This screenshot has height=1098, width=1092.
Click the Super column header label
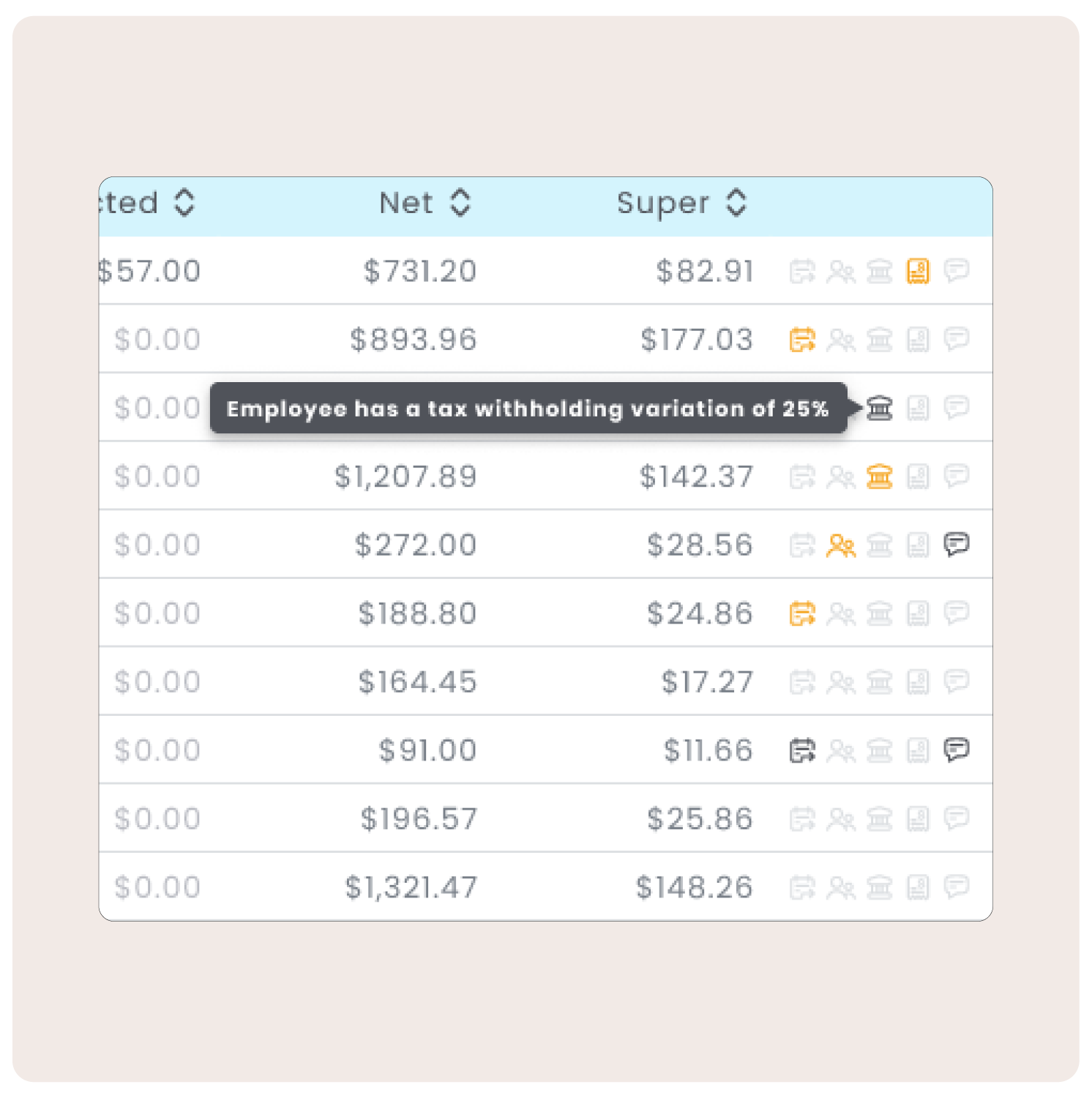[663, 203]
